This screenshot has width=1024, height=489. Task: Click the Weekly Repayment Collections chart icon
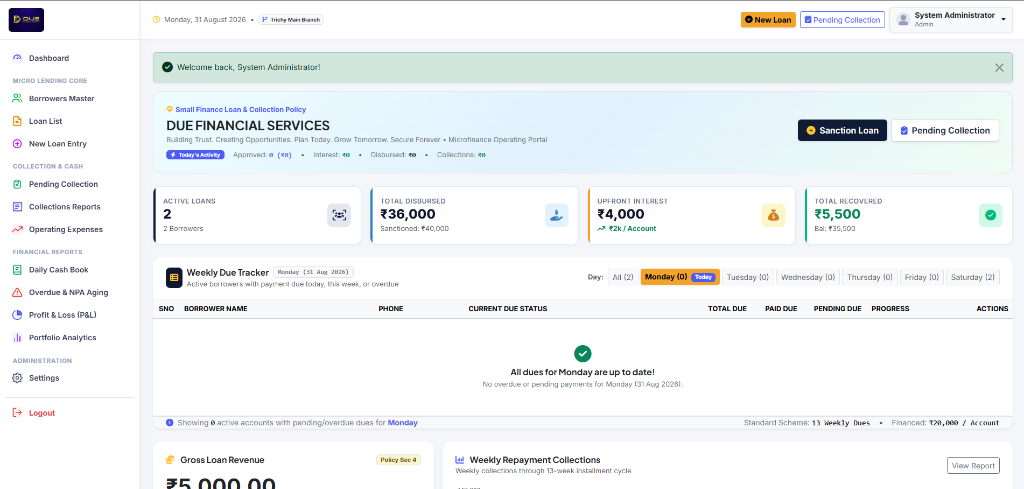tap(460, 460)
